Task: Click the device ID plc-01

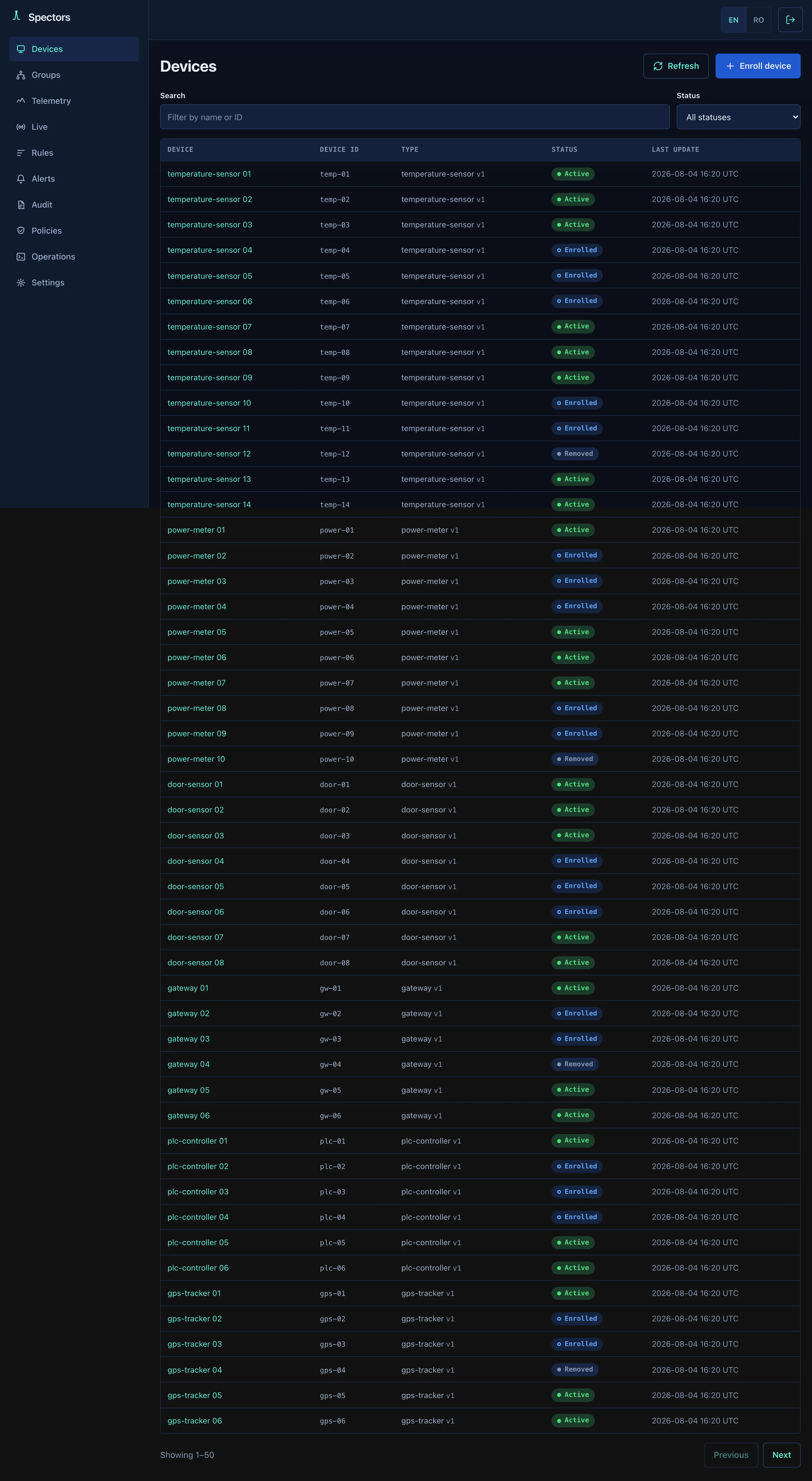Action: pyautogui.click(x=333, y=1141)
